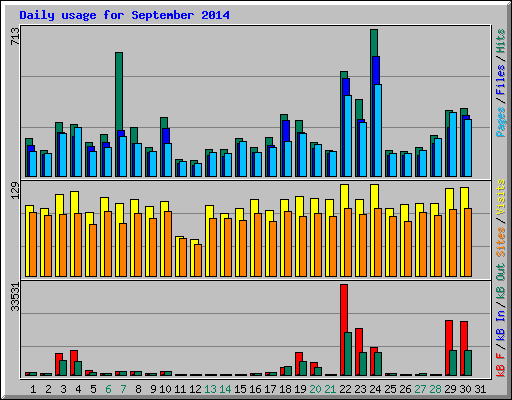The width and height of the screenshot is (512, 400).
Task: Click green day 6 on the x-axis
Action: pos(108,389)
